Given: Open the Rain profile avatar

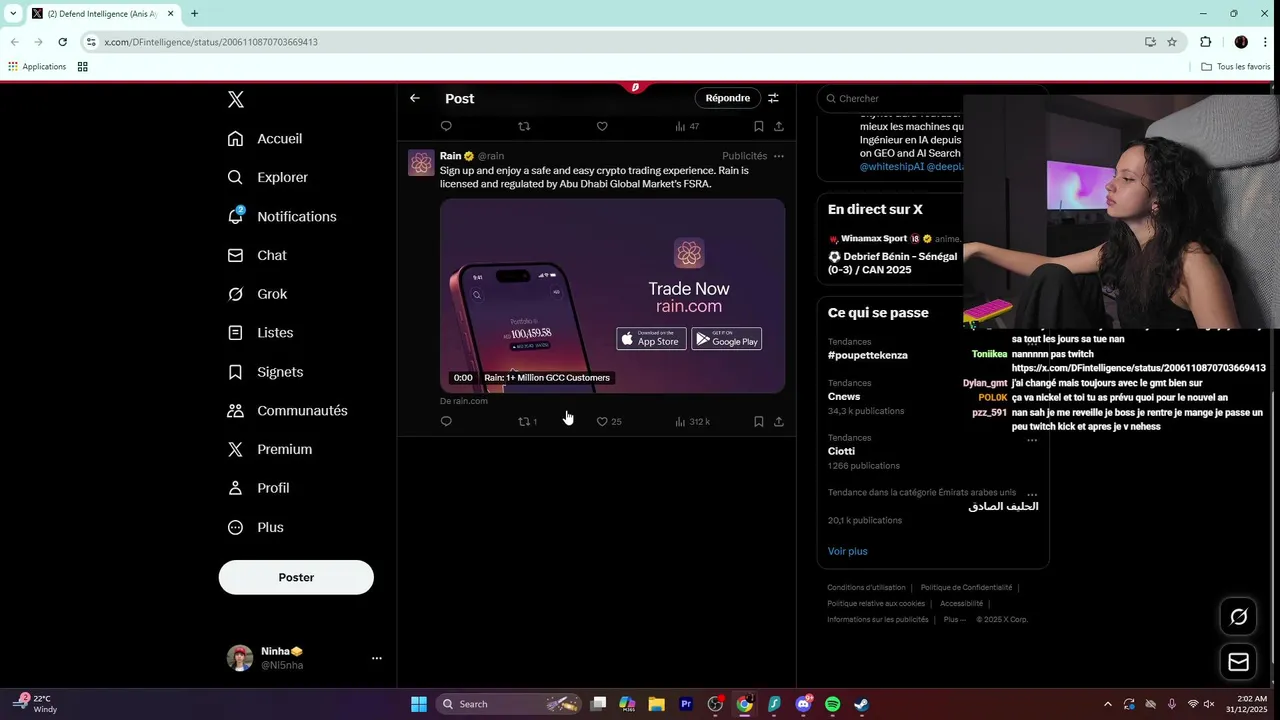Looking at the screenshot, I should (421, 163).
